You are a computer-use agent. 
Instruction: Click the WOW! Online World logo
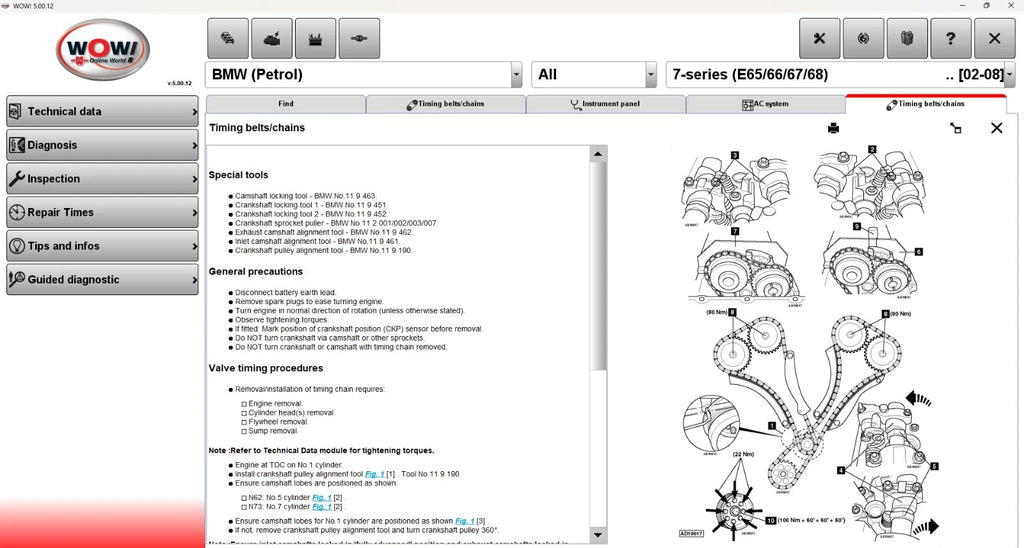click(103, 50)
